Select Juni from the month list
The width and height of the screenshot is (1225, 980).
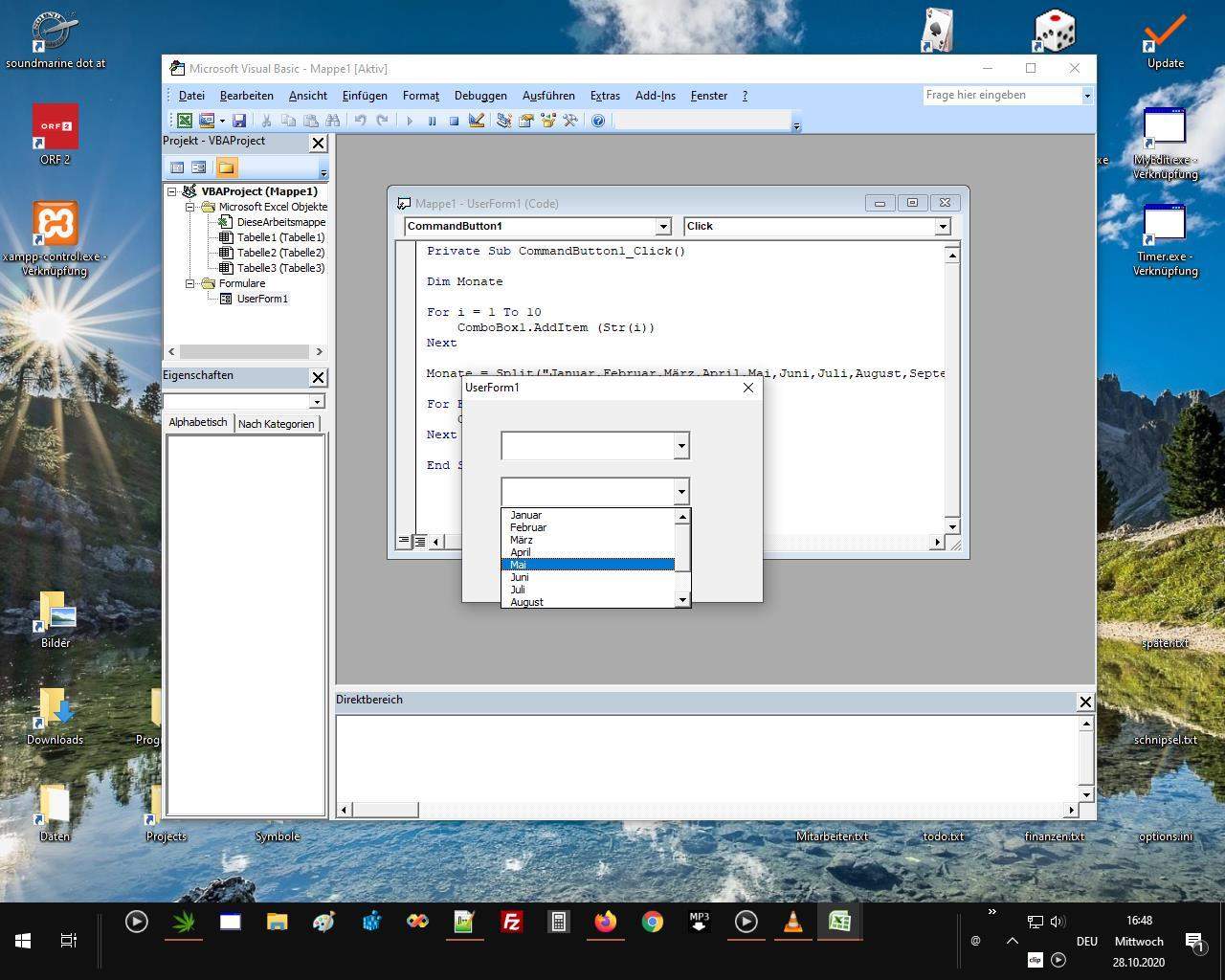(520, 577)
